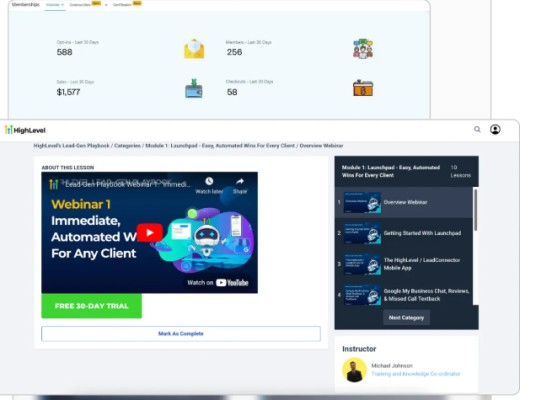Click the 588 opt-ins value

64,52
